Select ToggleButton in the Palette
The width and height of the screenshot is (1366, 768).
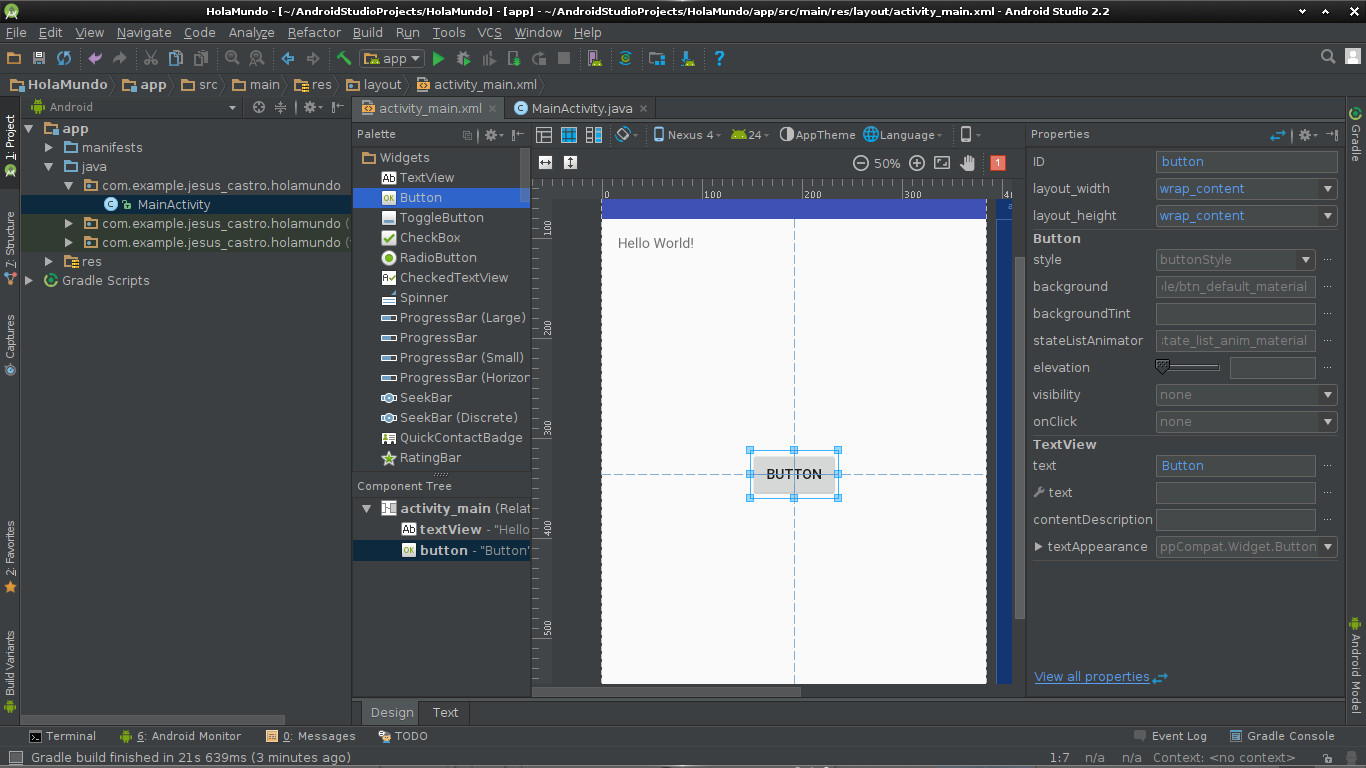[442, 218]
